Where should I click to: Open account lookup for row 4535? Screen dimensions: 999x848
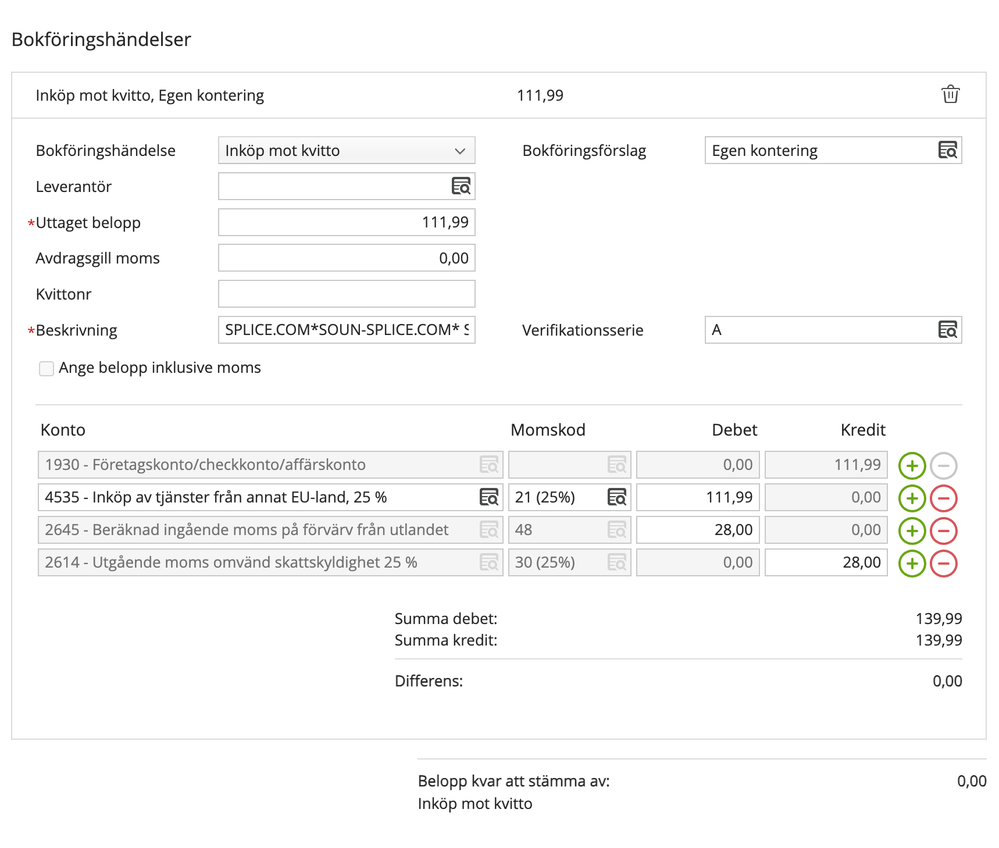pyautogui.click(x=488, y=497)
